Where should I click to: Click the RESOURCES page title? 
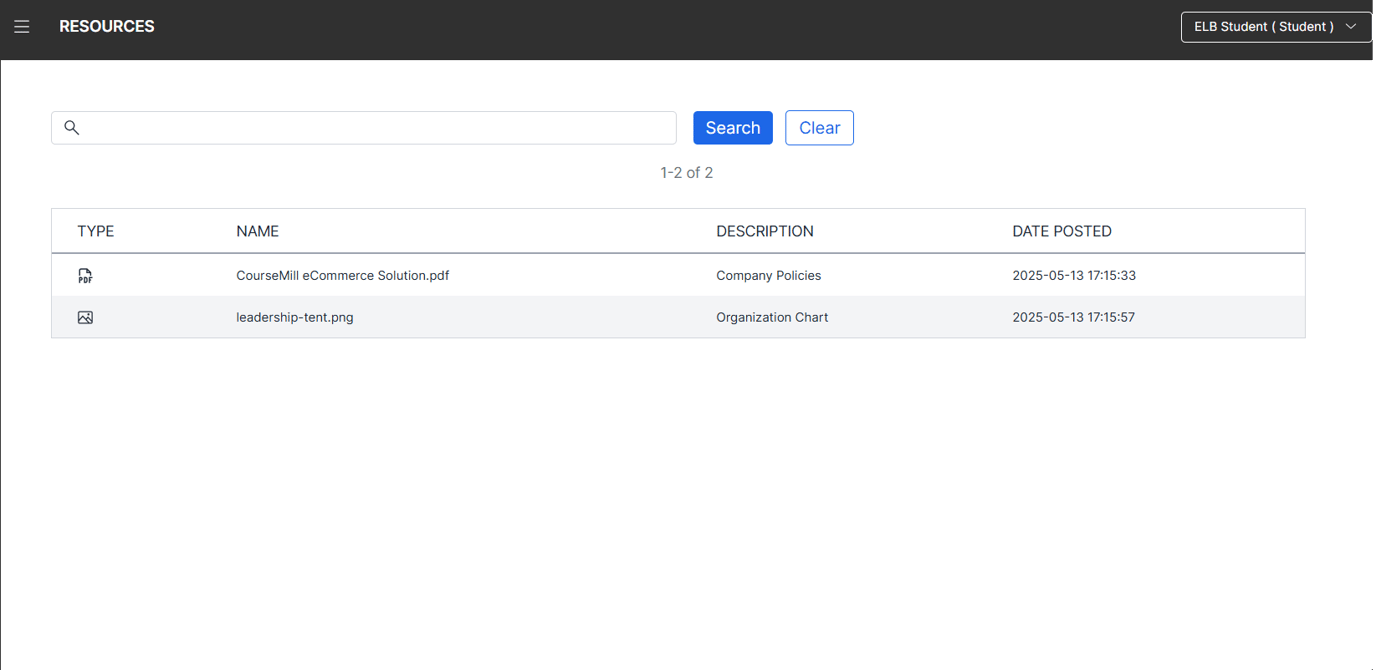click(x=107, y=26)
